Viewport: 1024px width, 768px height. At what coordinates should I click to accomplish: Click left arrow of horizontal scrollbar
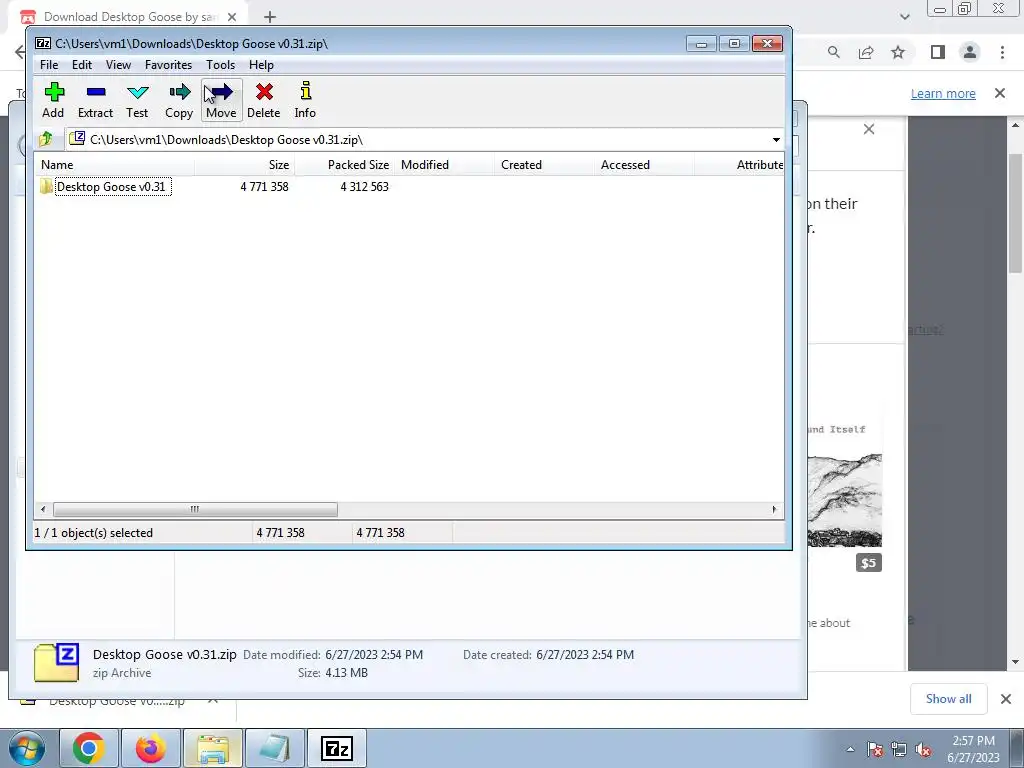click(43, 509)
